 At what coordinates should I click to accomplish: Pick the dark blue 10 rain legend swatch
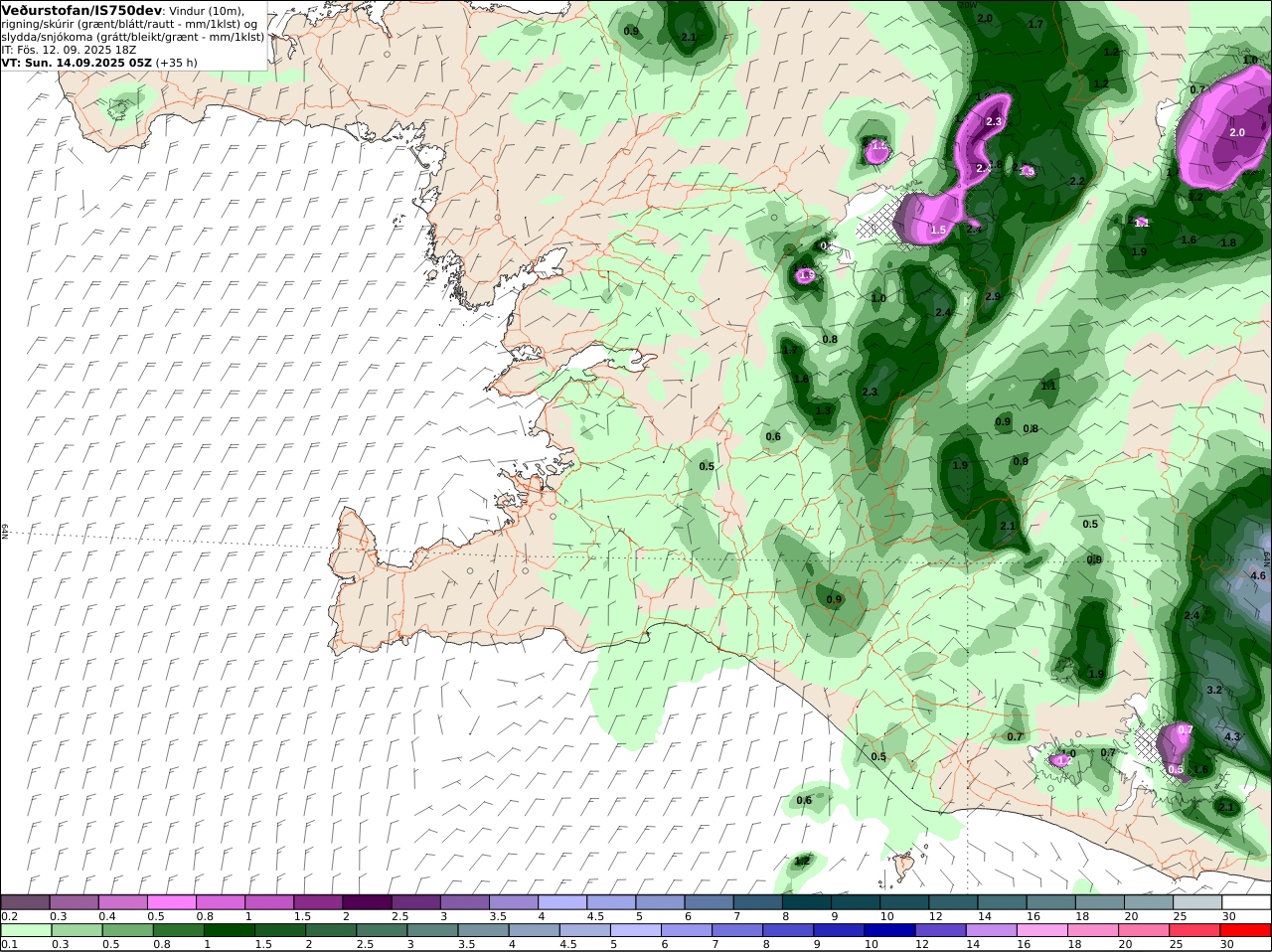pos(889,930)
